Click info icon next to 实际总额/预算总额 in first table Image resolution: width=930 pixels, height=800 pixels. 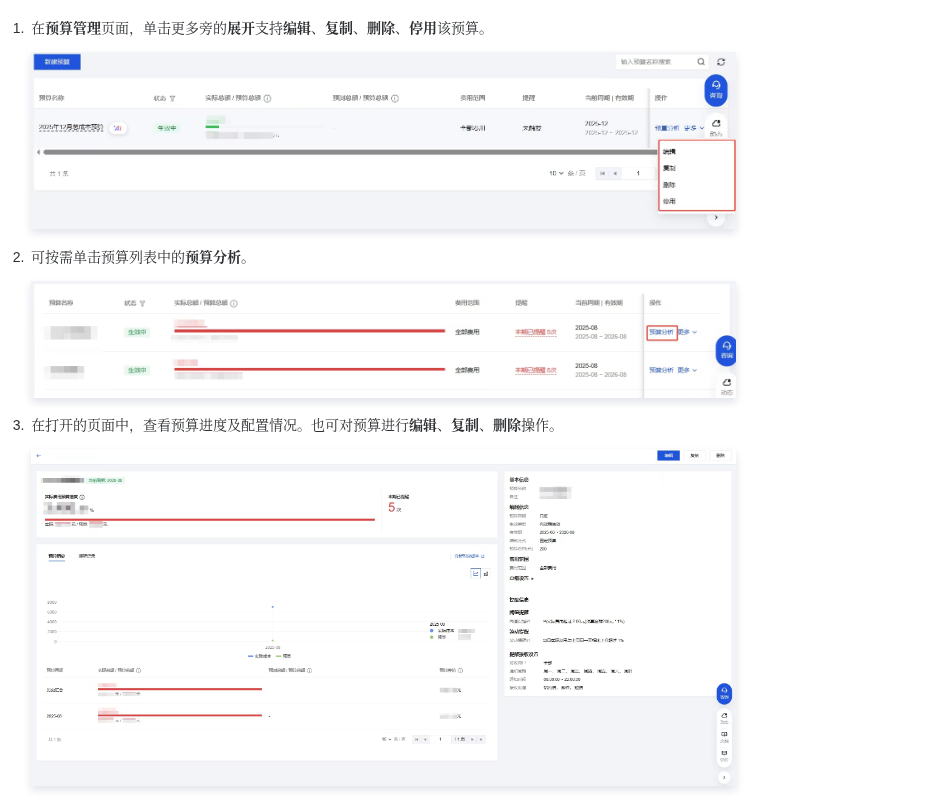[x=267, y=98]
